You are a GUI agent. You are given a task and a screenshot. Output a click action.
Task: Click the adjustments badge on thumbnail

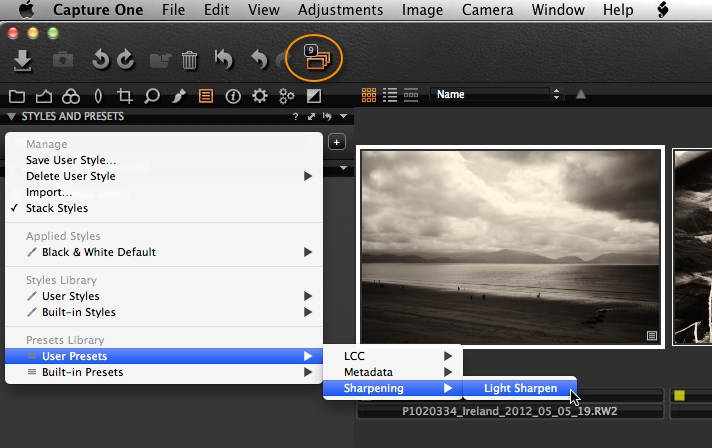(652, 335)
